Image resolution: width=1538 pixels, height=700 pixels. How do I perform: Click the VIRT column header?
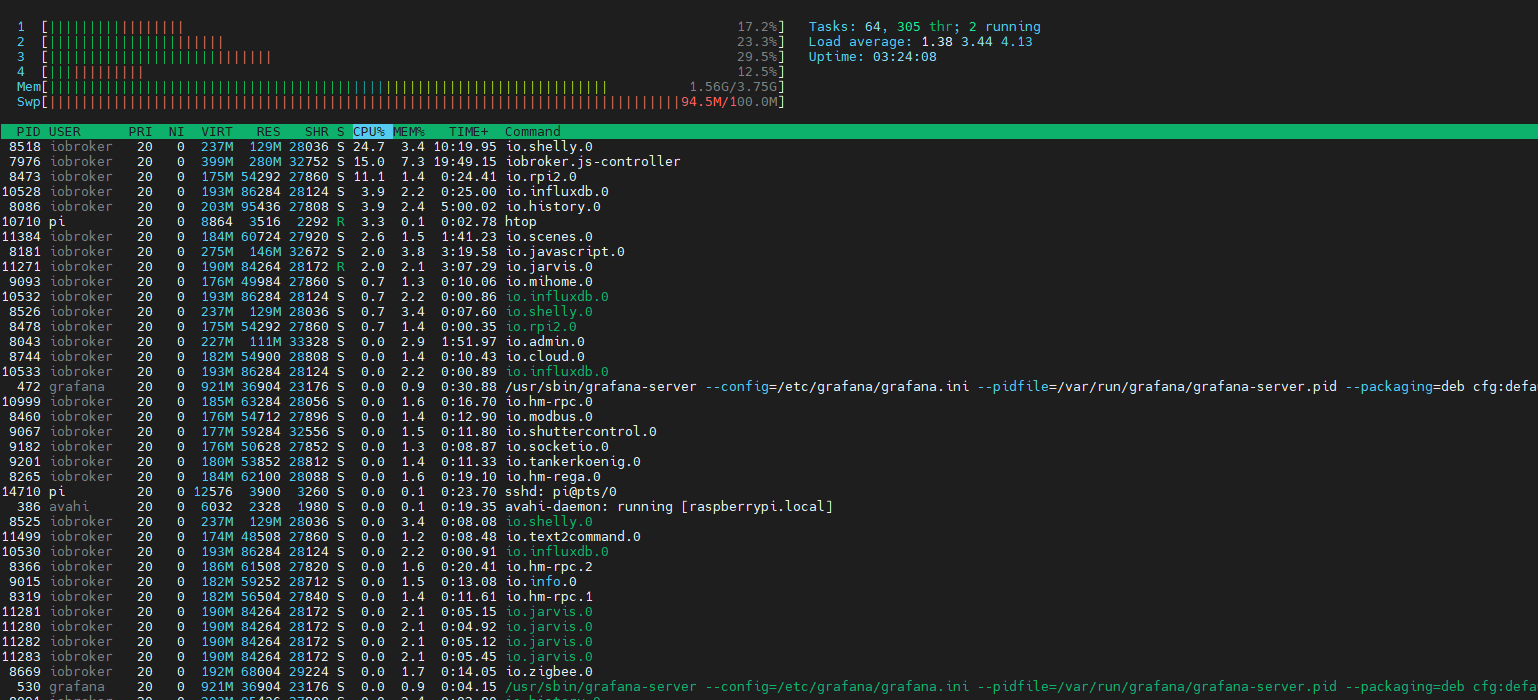[x=216, y=132]
